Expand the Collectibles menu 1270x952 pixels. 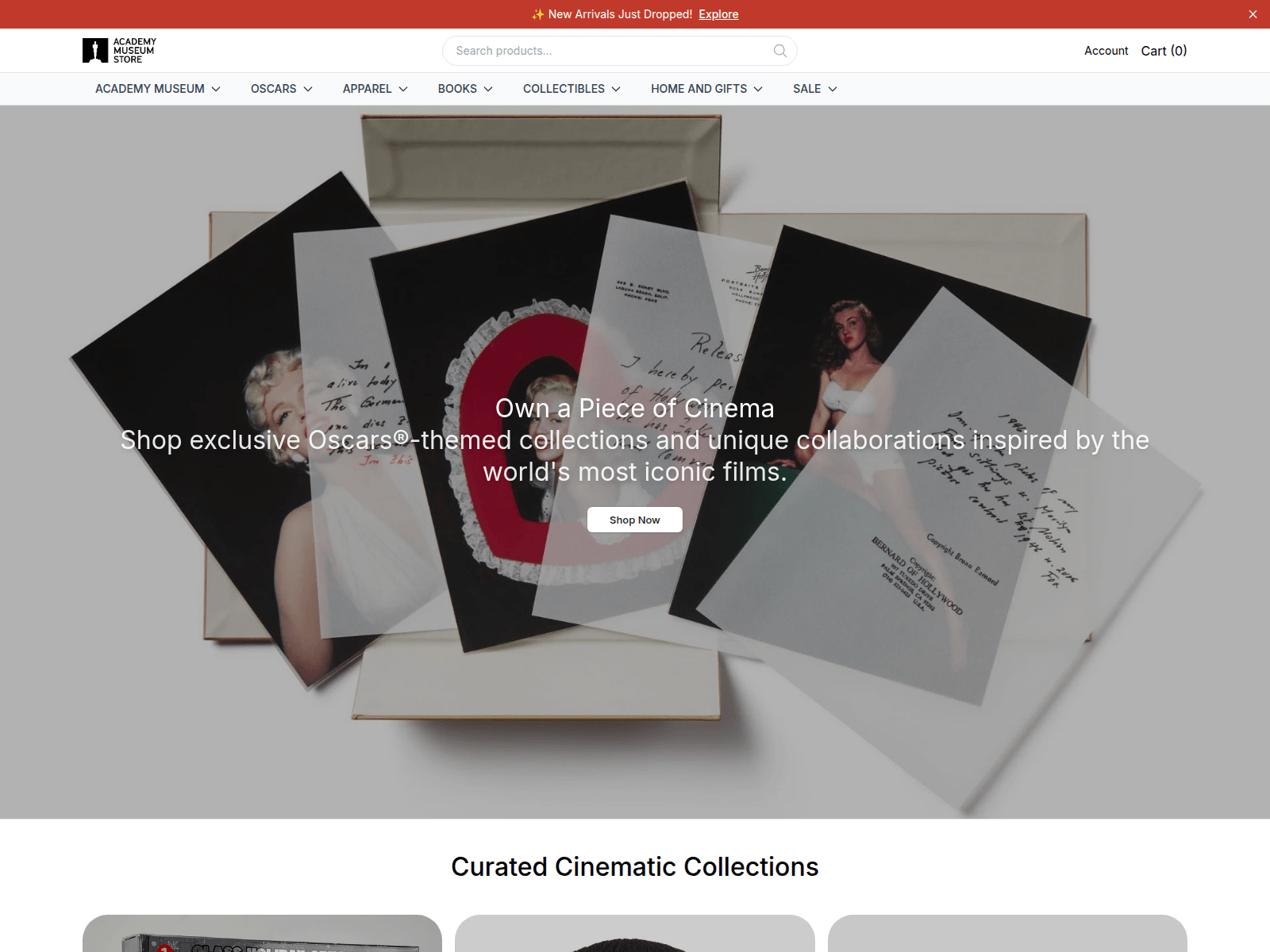tap(572, 89)
